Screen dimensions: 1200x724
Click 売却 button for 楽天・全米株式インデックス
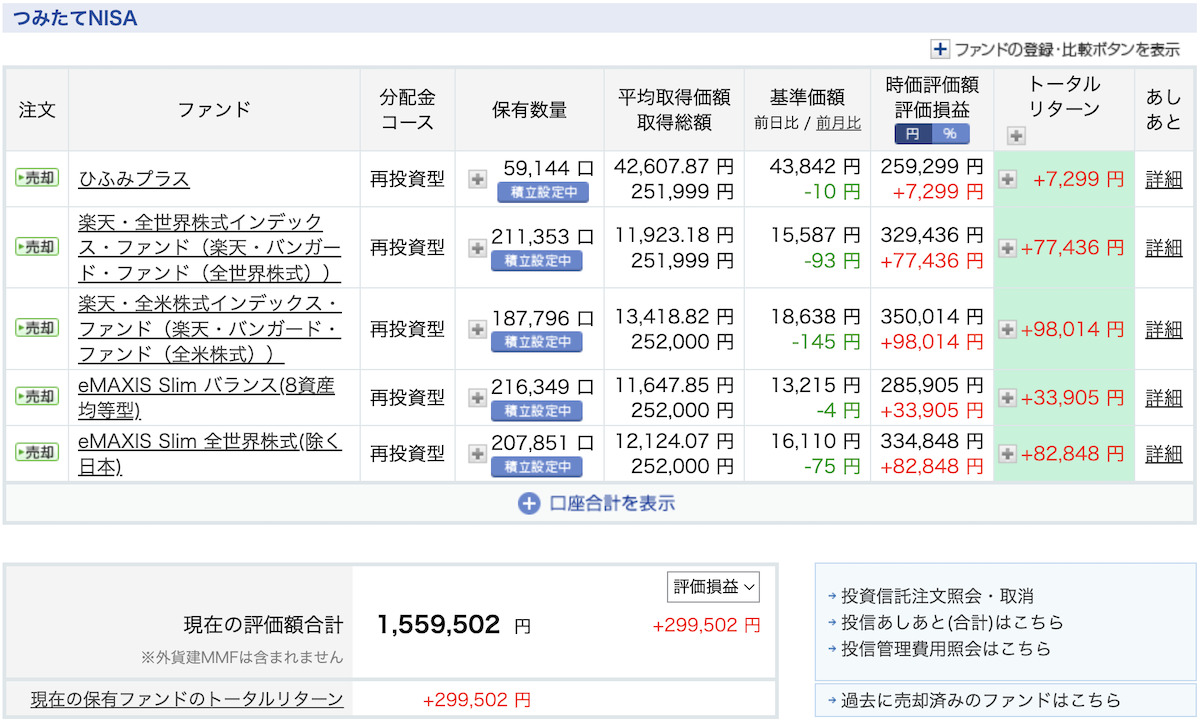point(37,328)
